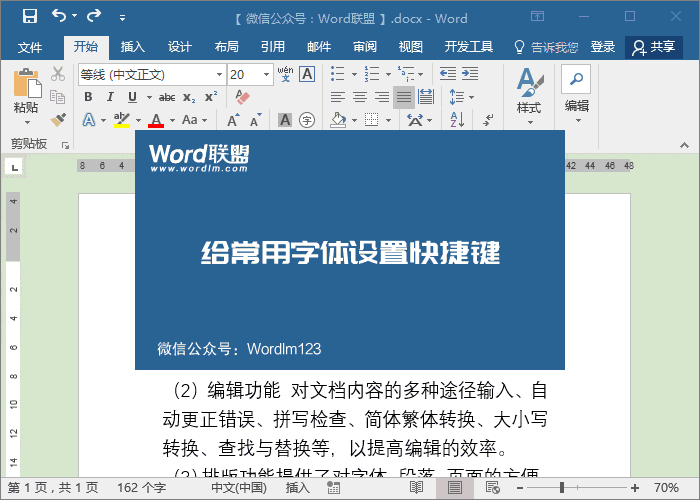Increase paragraph indent
This screenshot has width=700, height=500.
(x=470, y=73)
